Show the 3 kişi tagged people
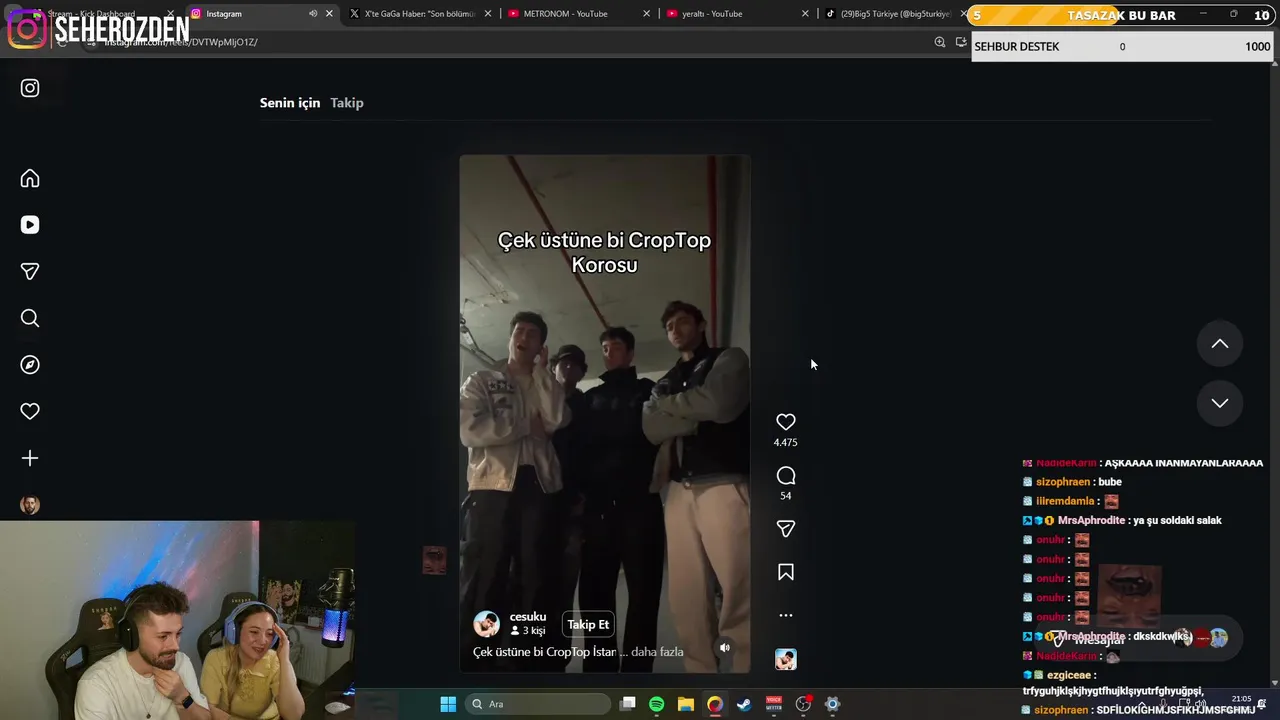 (x=528, y=631)
